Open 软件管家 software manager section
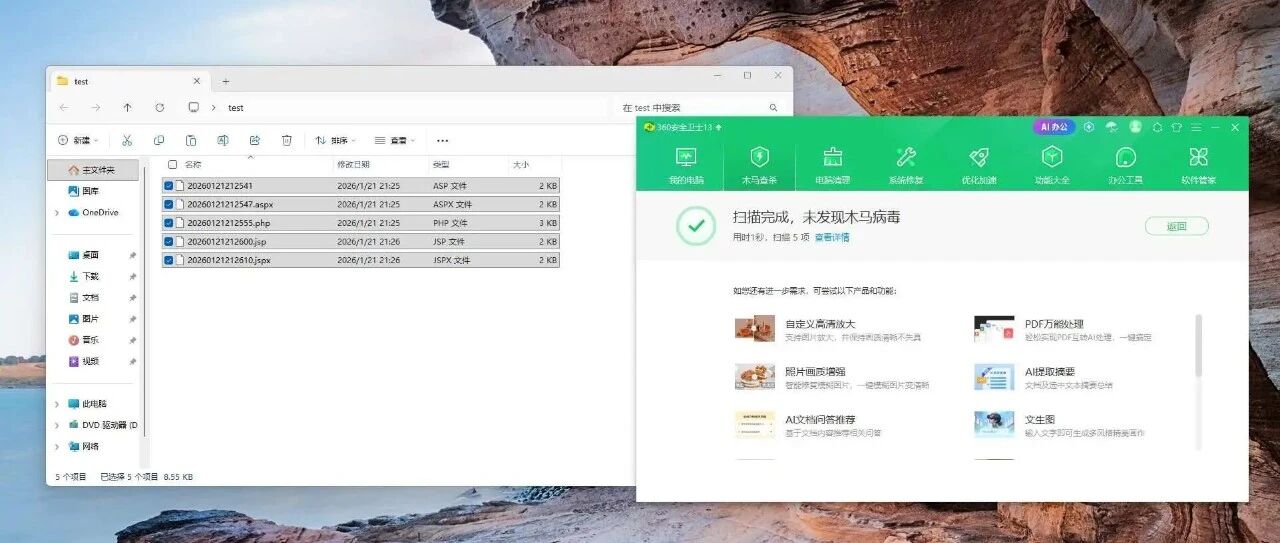 [1198, 166]
